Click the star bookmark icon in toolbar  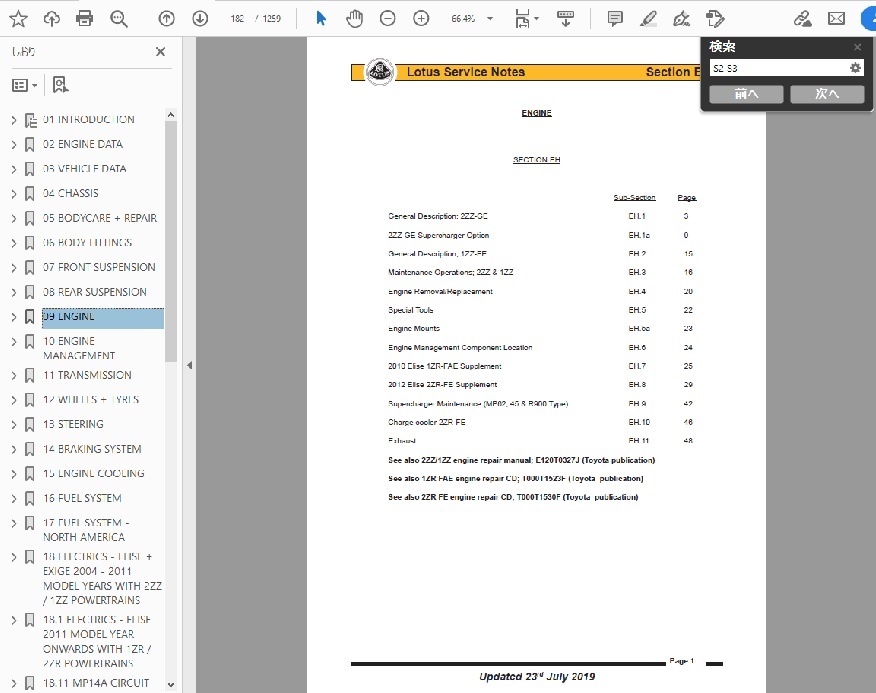click(18, 19)
